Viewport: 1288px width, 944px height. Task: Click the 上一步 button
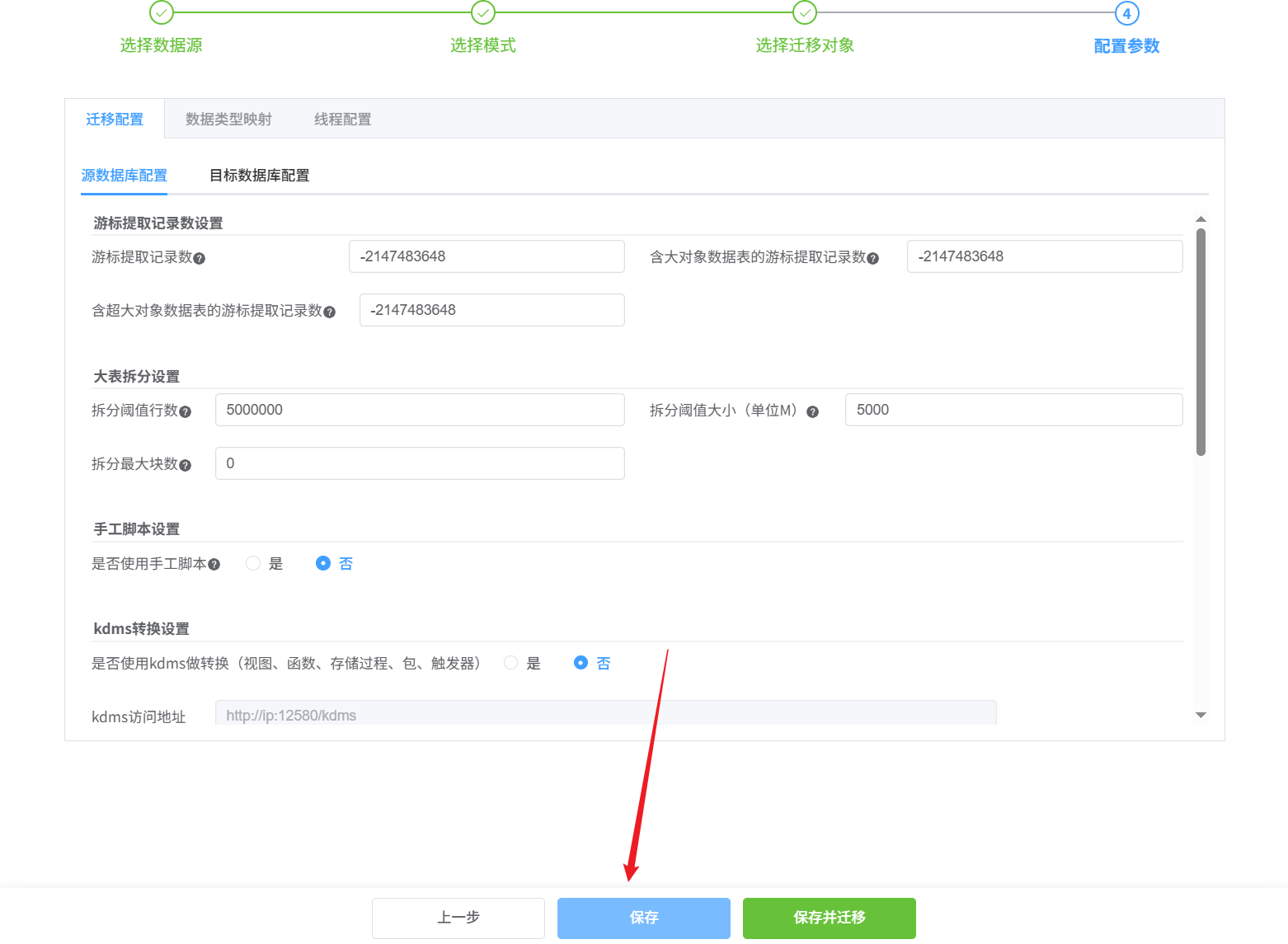pos(458,918)
